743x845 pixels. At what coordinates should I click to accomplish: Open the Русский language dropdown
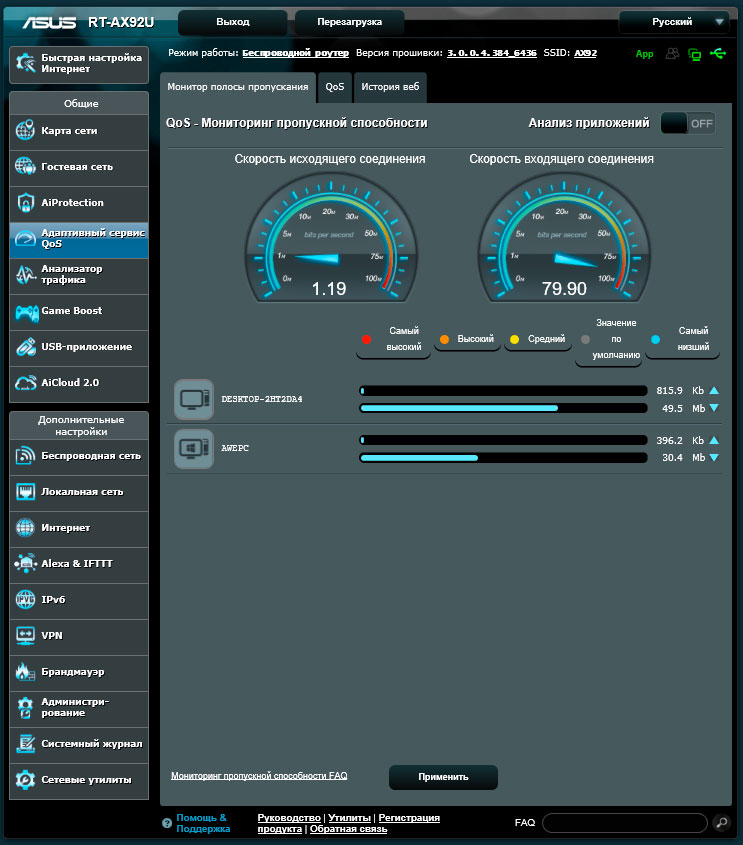pos(674,22)
